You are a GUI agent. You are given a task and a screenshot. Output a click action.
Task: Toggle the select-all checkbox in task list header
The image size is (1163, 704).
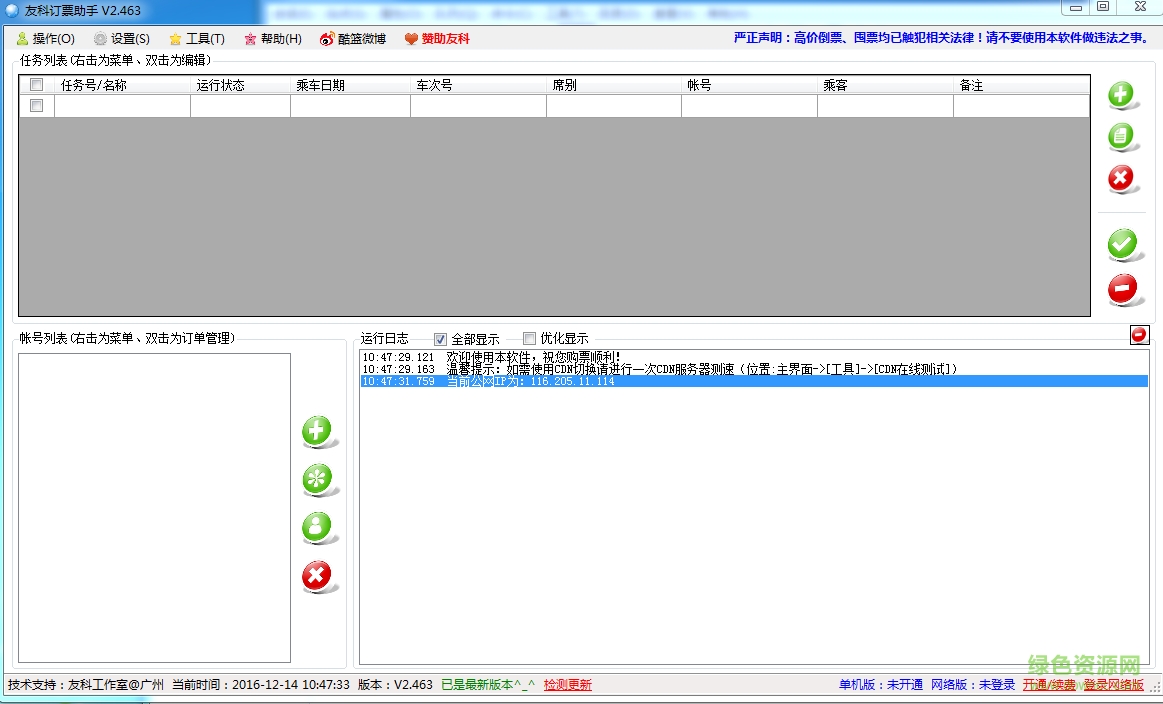click(36, 84)
